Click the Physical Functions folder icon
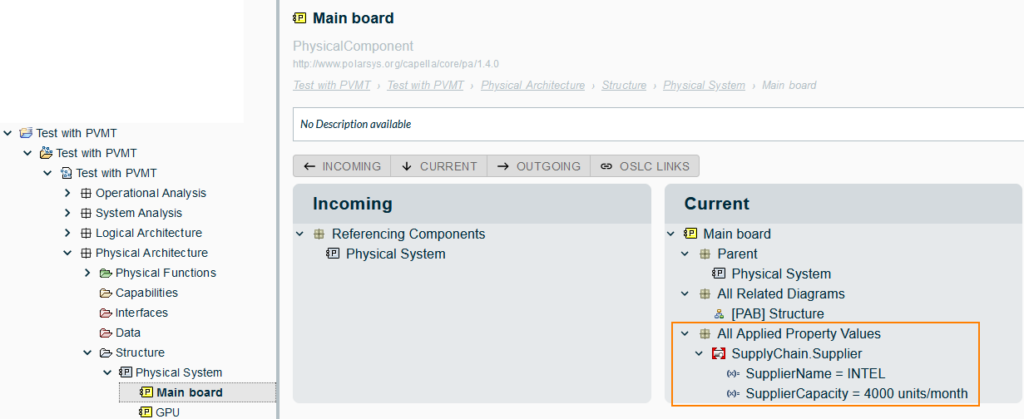This screenshot has height=419, width=1024. click(106, 273)
